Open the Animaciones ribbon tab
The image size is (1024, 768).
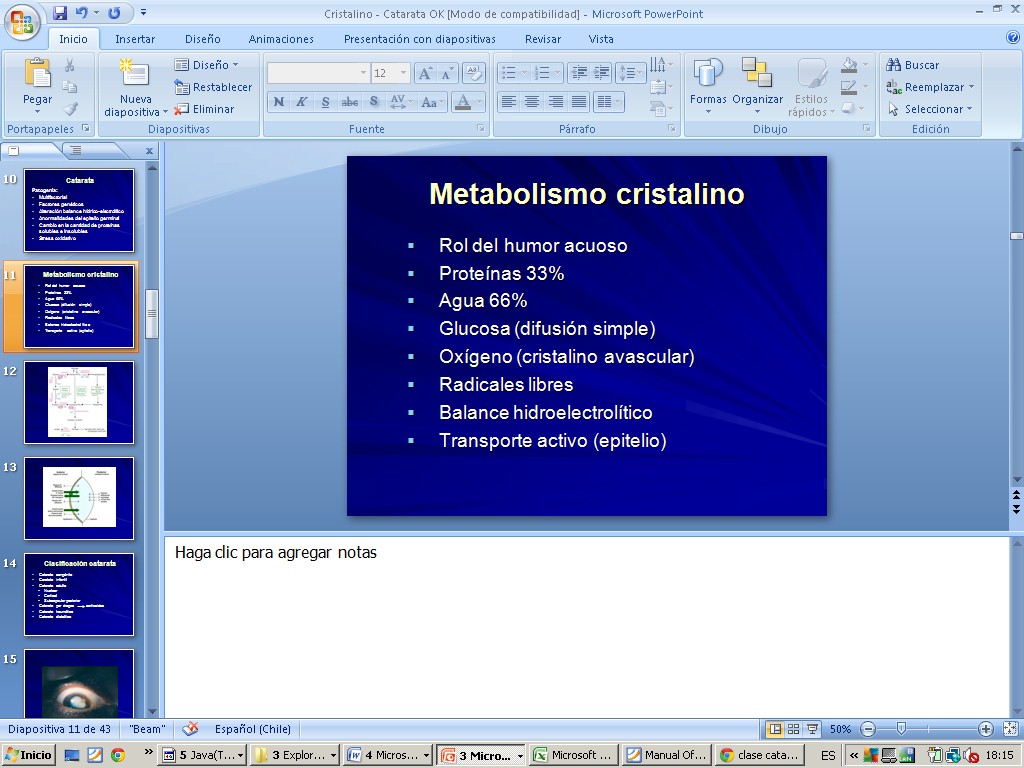[x=281, y=39]
